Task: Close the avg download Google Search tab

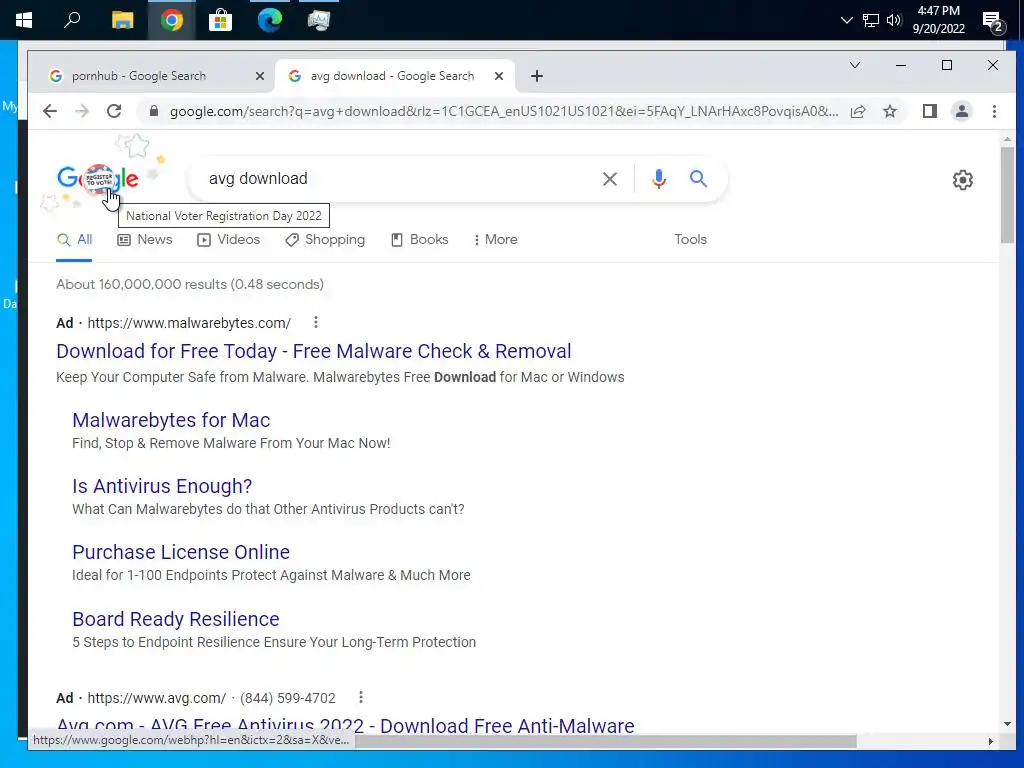Action: (x=499, y=76)
